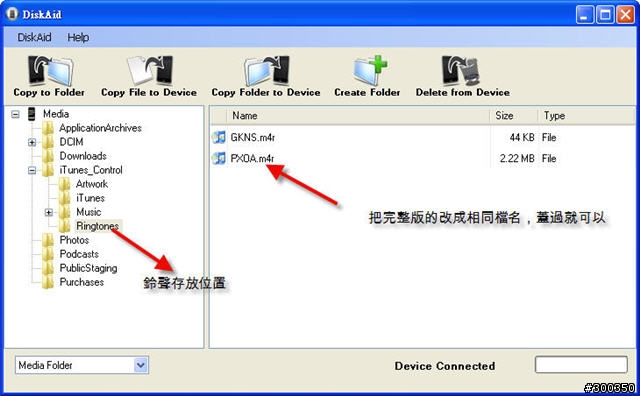
Task: Click the folder icon beside Downloads
Action: coord(48,156)
